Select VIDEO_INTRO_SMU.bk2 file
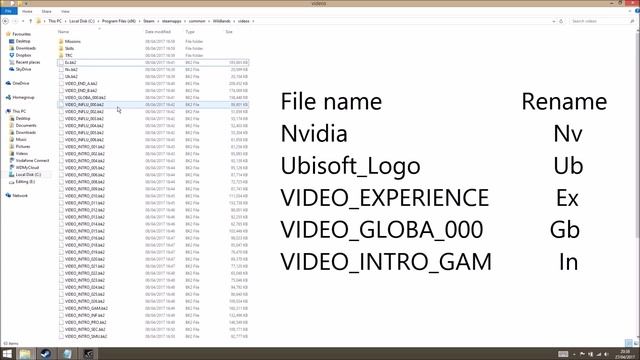 pos(153,336)
